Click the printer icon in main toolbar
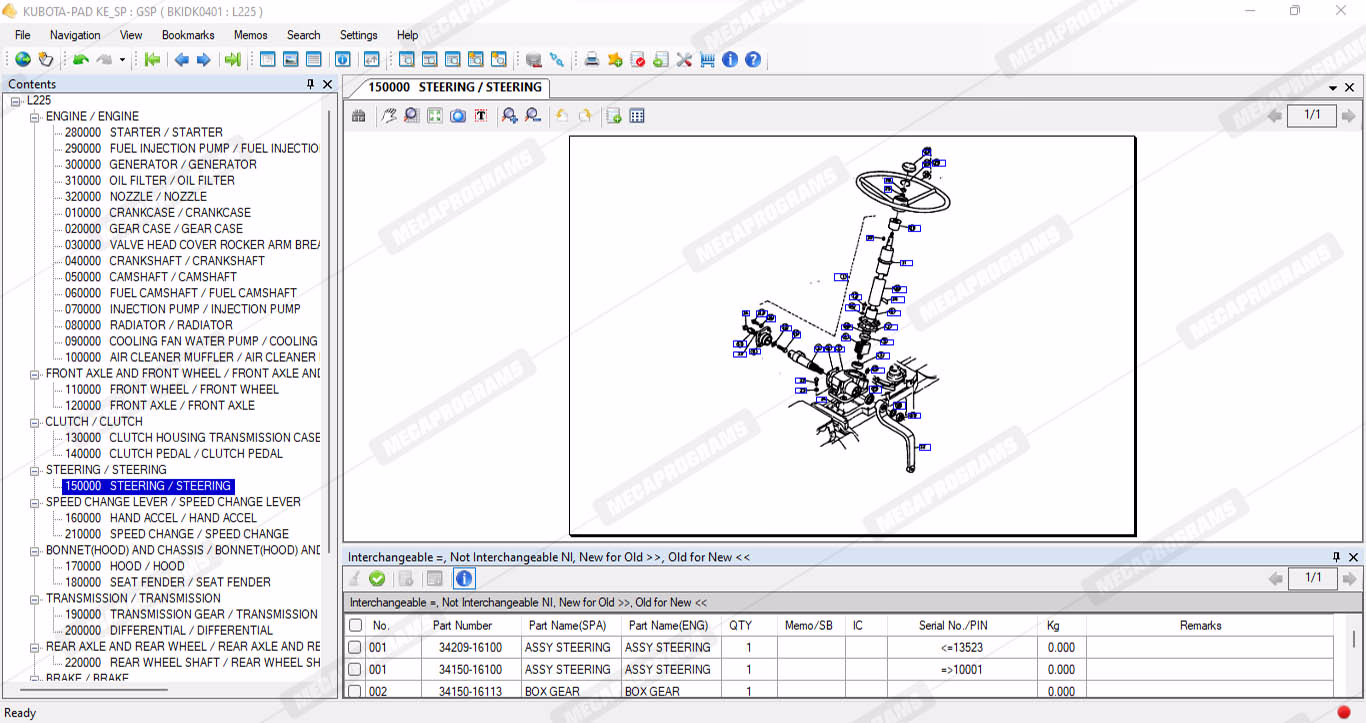 (x=592, y=60)
